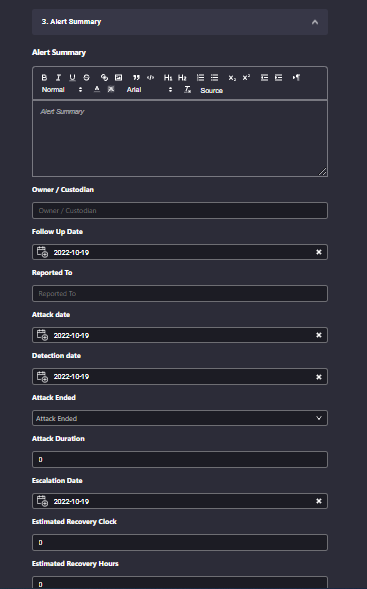Insert a link using the link icon
This screenshot has height=589, width=367.
pos(104,77)
